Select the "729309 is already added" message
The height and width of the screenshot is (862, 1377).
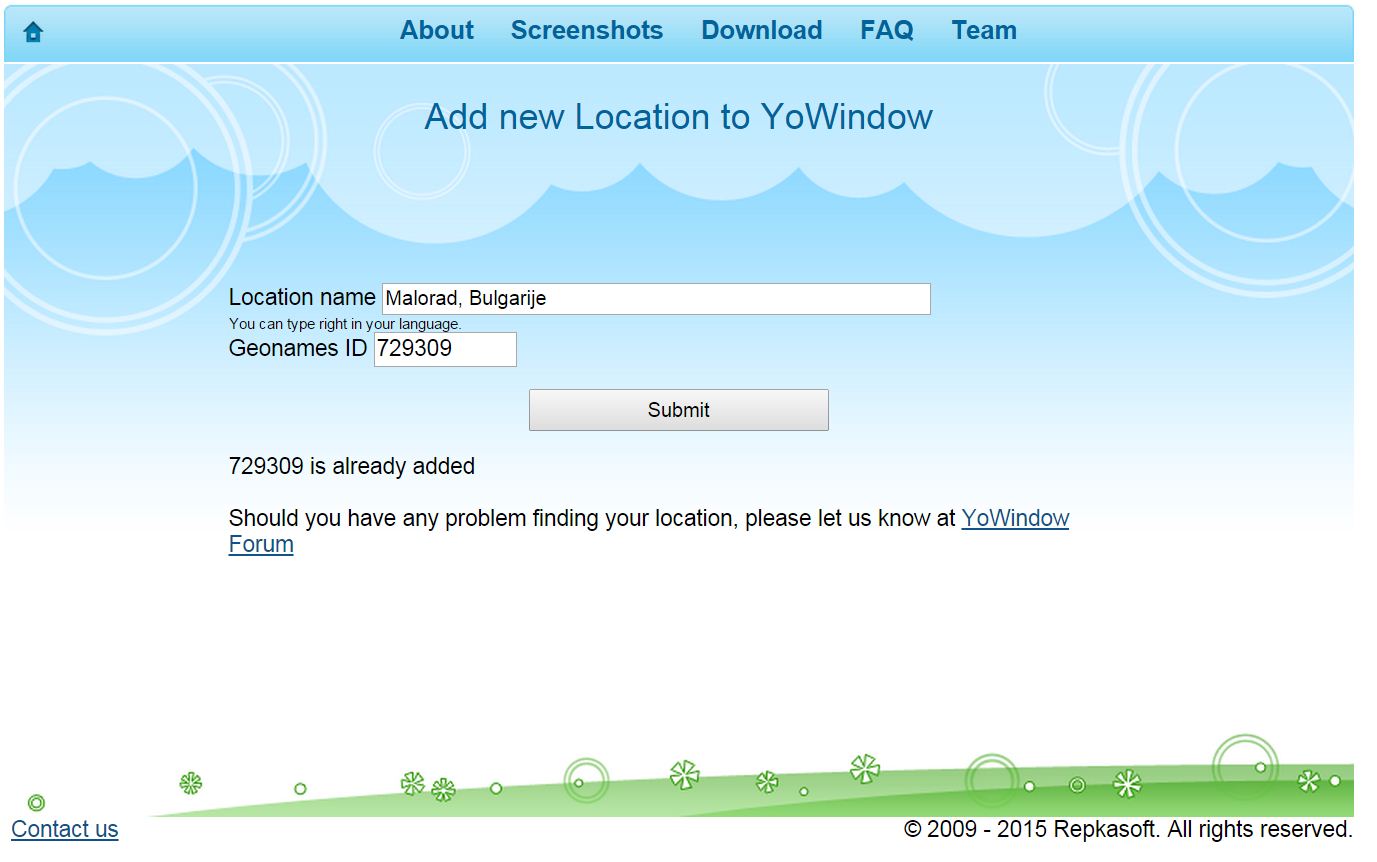click(x=351, y=466)
